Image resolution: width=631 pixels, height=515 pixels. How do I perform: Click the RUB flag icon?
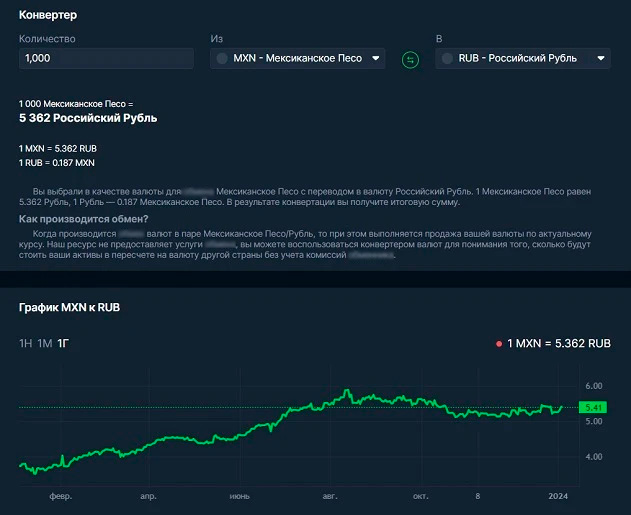[447, 59]
